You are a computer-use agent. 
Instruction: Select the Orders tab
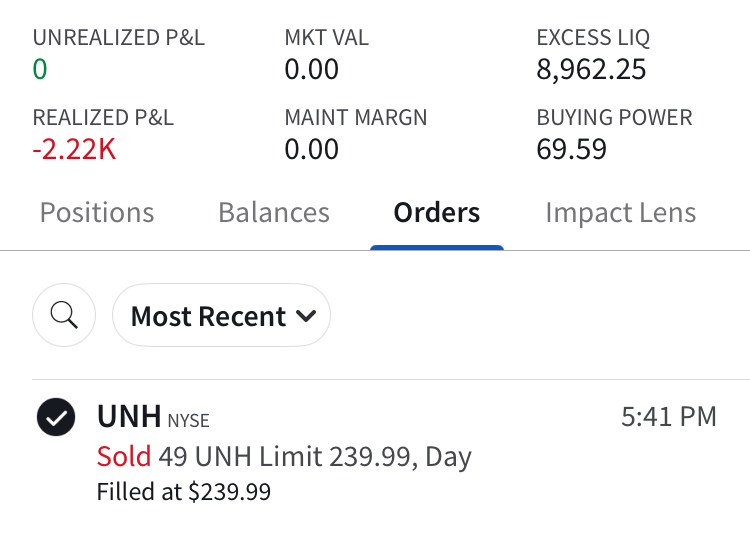(437, 212)
